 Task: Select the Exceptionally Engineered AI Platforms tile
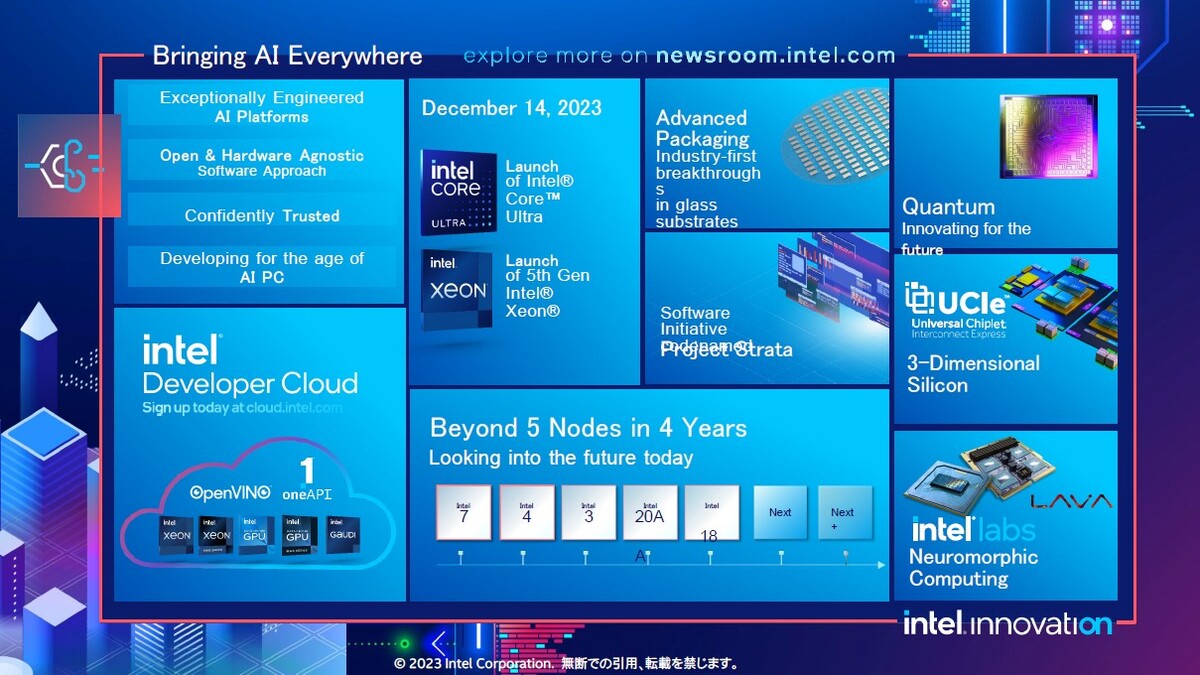tap(262, 107)
